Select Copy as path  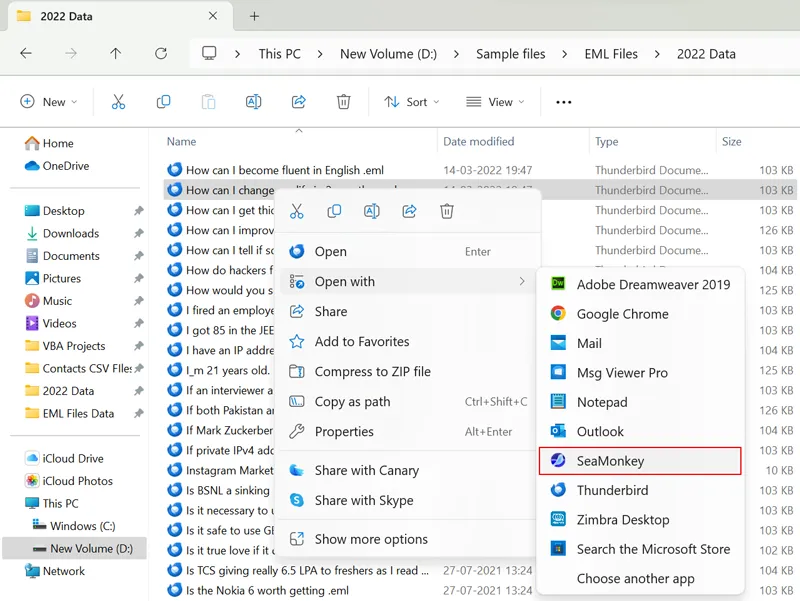click(x=410, y=402)
